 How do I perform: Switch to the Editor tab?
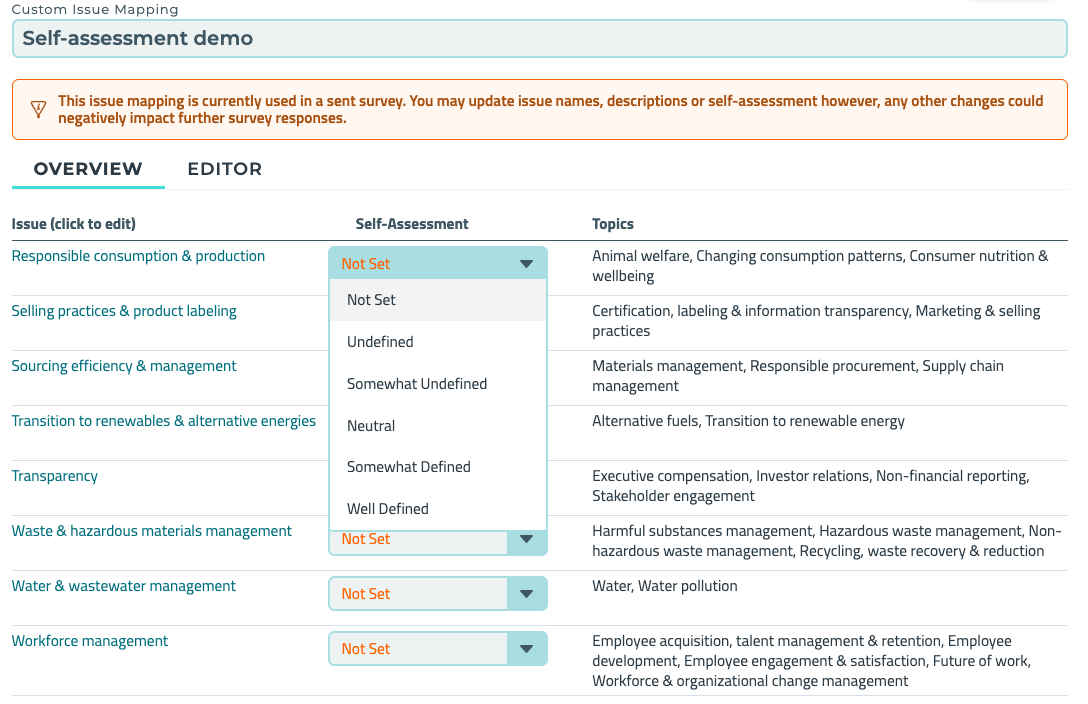tap(225, 169)
